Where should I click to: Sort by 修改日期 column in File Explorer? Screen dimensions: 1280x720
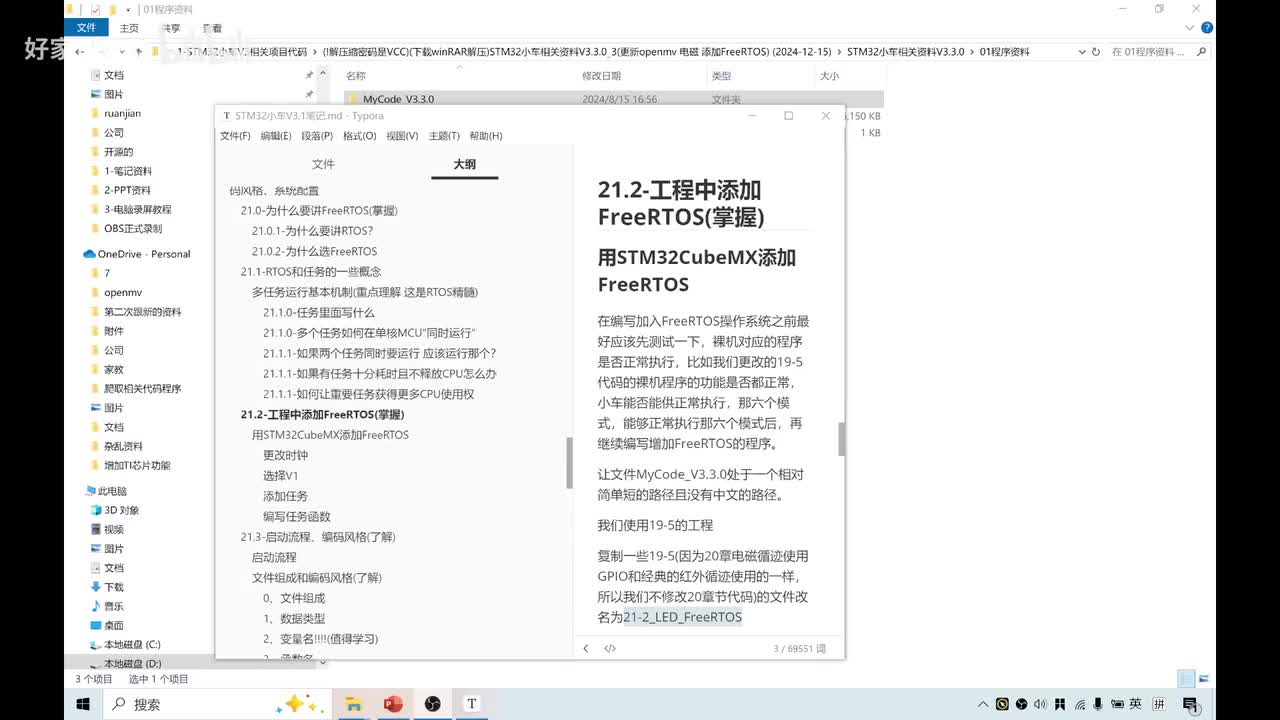pos(601,76)
